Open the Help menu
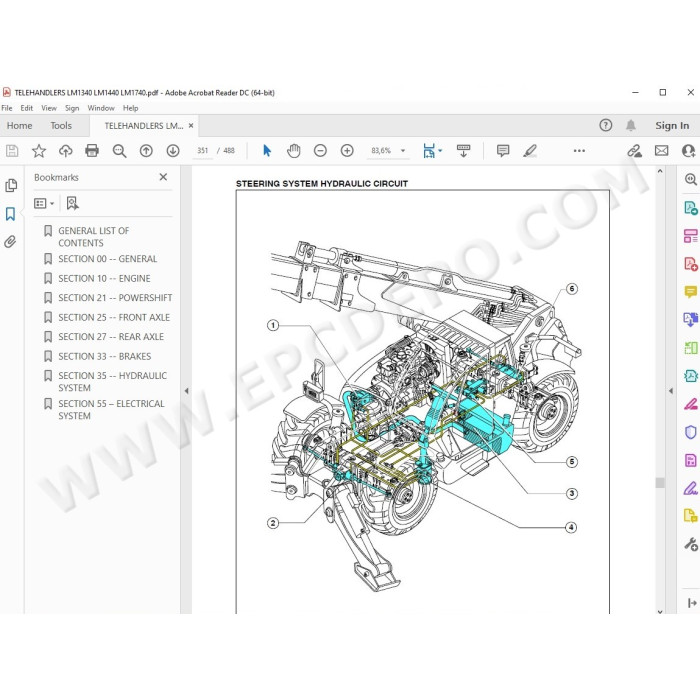This screenshot has width=700, height=700. click(130, 108)
